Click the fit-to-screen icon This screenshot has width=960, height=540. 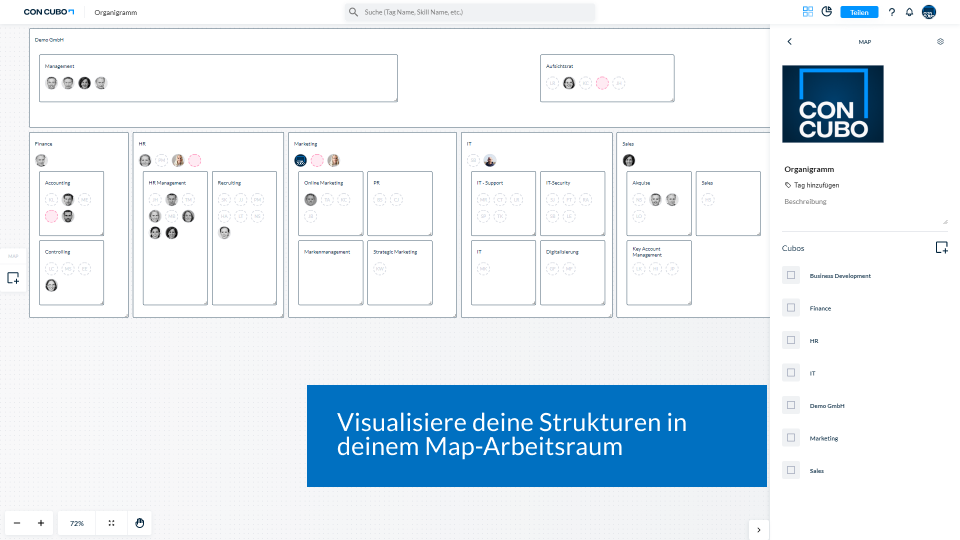(111, 523)
